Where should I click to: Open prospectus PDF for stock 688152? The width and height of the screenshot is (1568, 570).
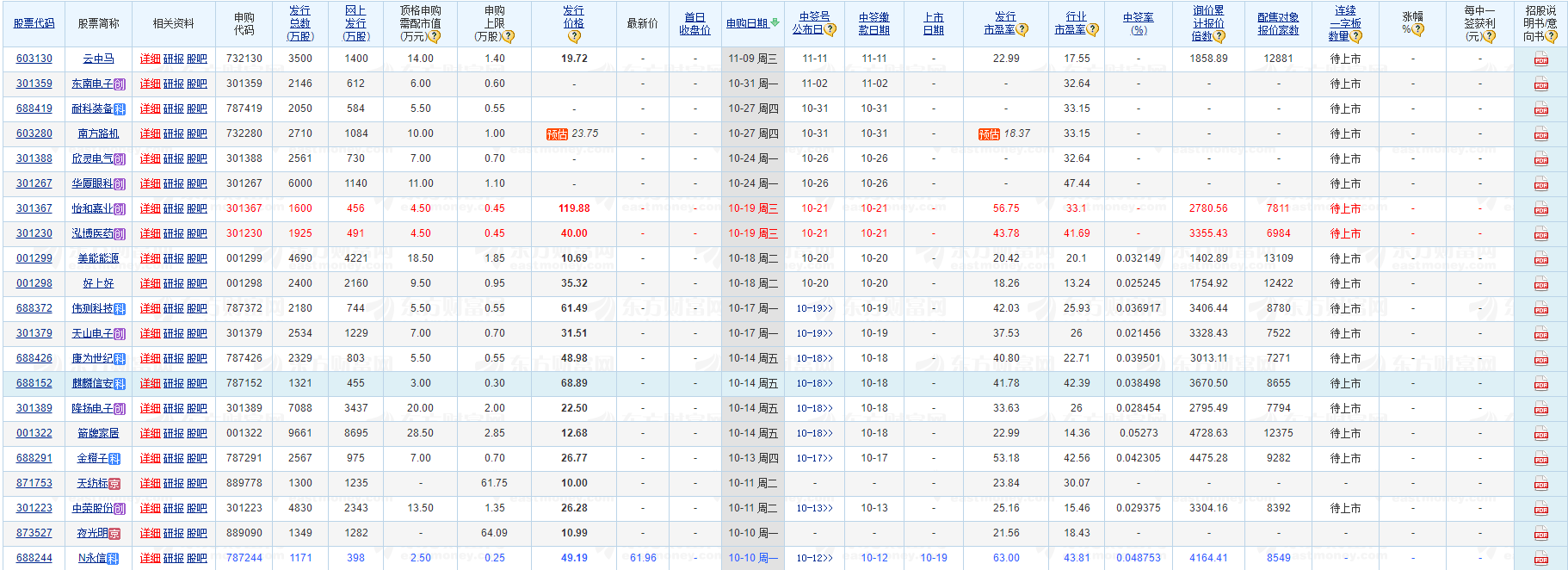pos(1540,384)
